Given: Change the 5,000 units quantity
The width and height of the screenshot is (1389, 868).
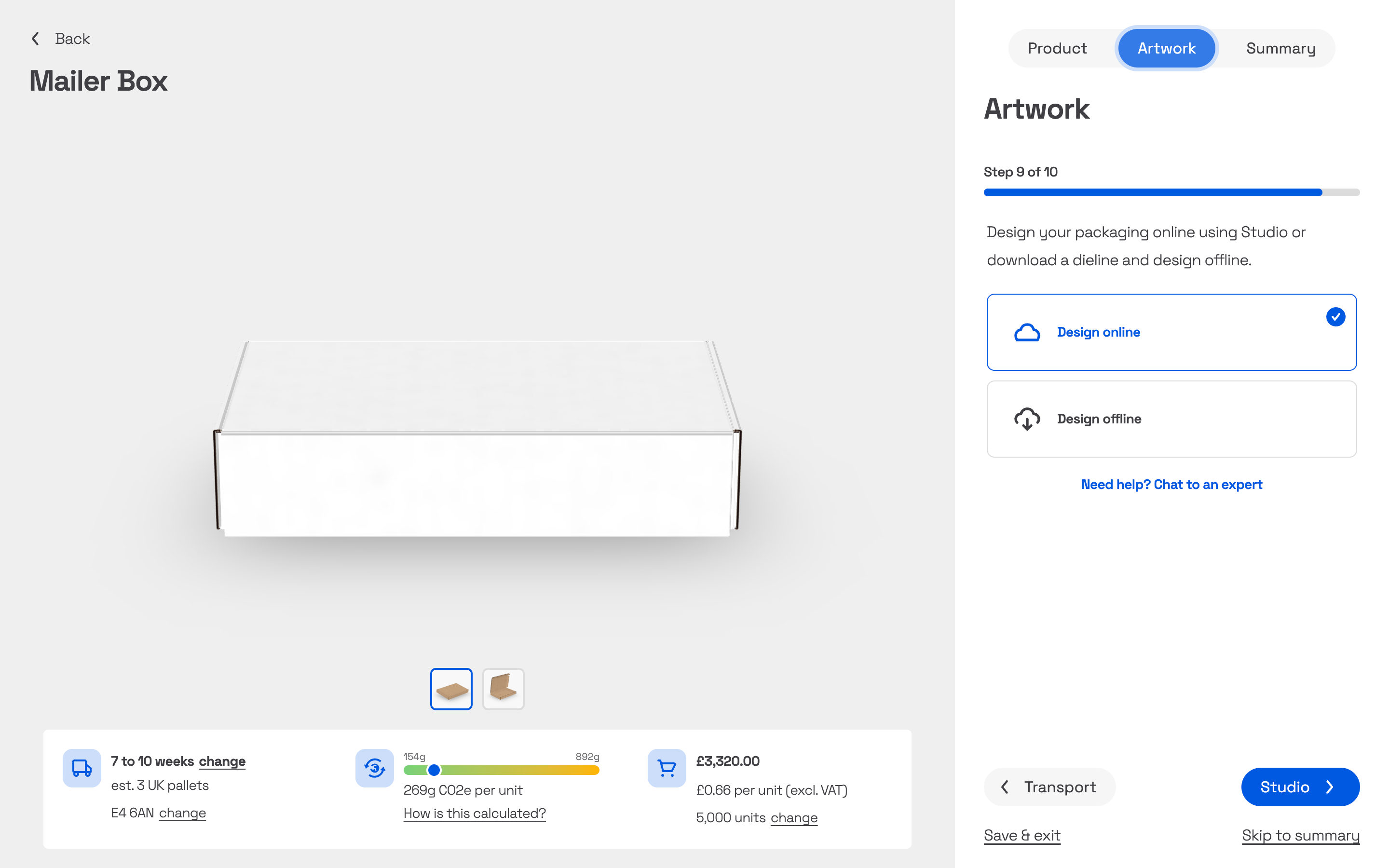Looking at the screenshot, I should 794,817.
